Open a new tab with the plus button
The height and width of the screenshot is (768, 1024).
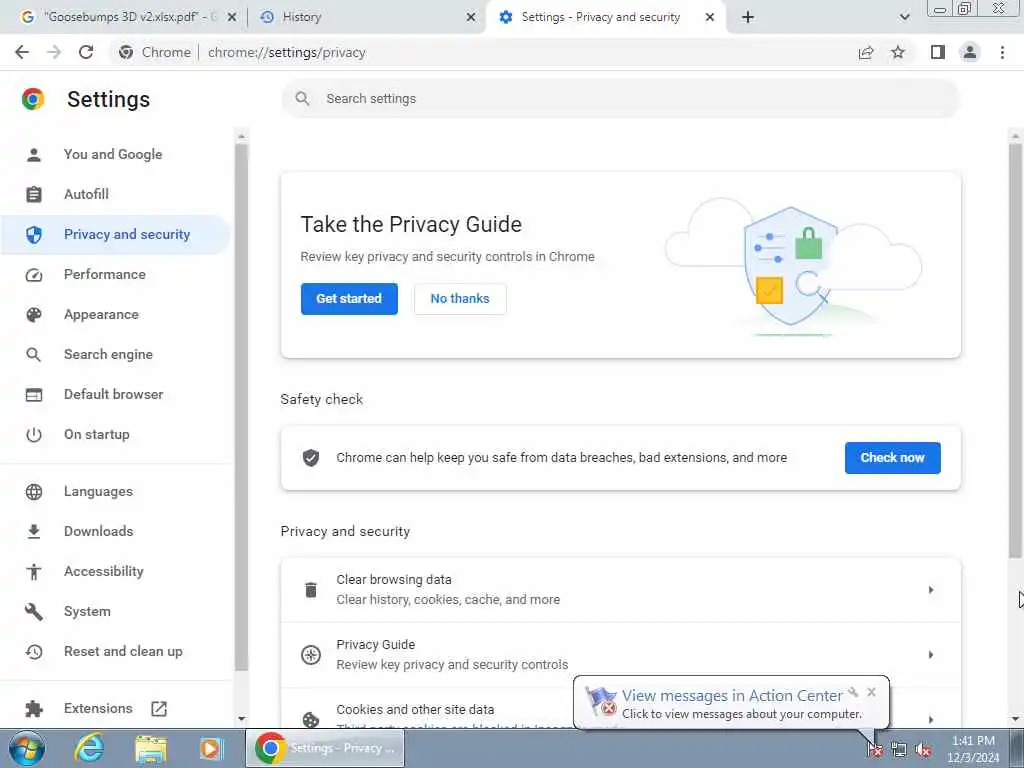tap(748, 17)
